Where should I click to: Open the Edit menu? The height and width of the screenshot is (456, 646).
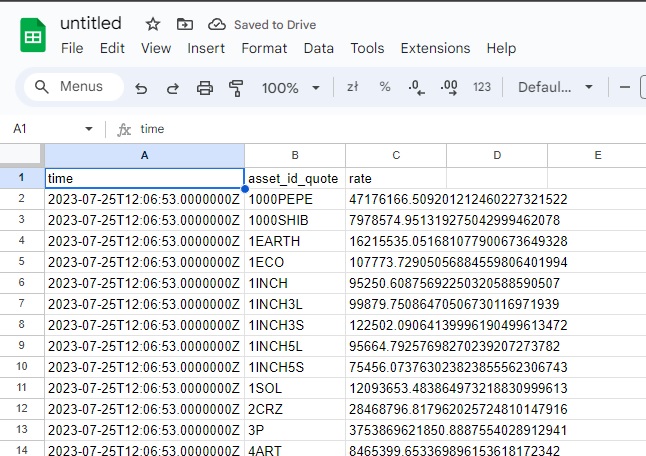point(112,48)
